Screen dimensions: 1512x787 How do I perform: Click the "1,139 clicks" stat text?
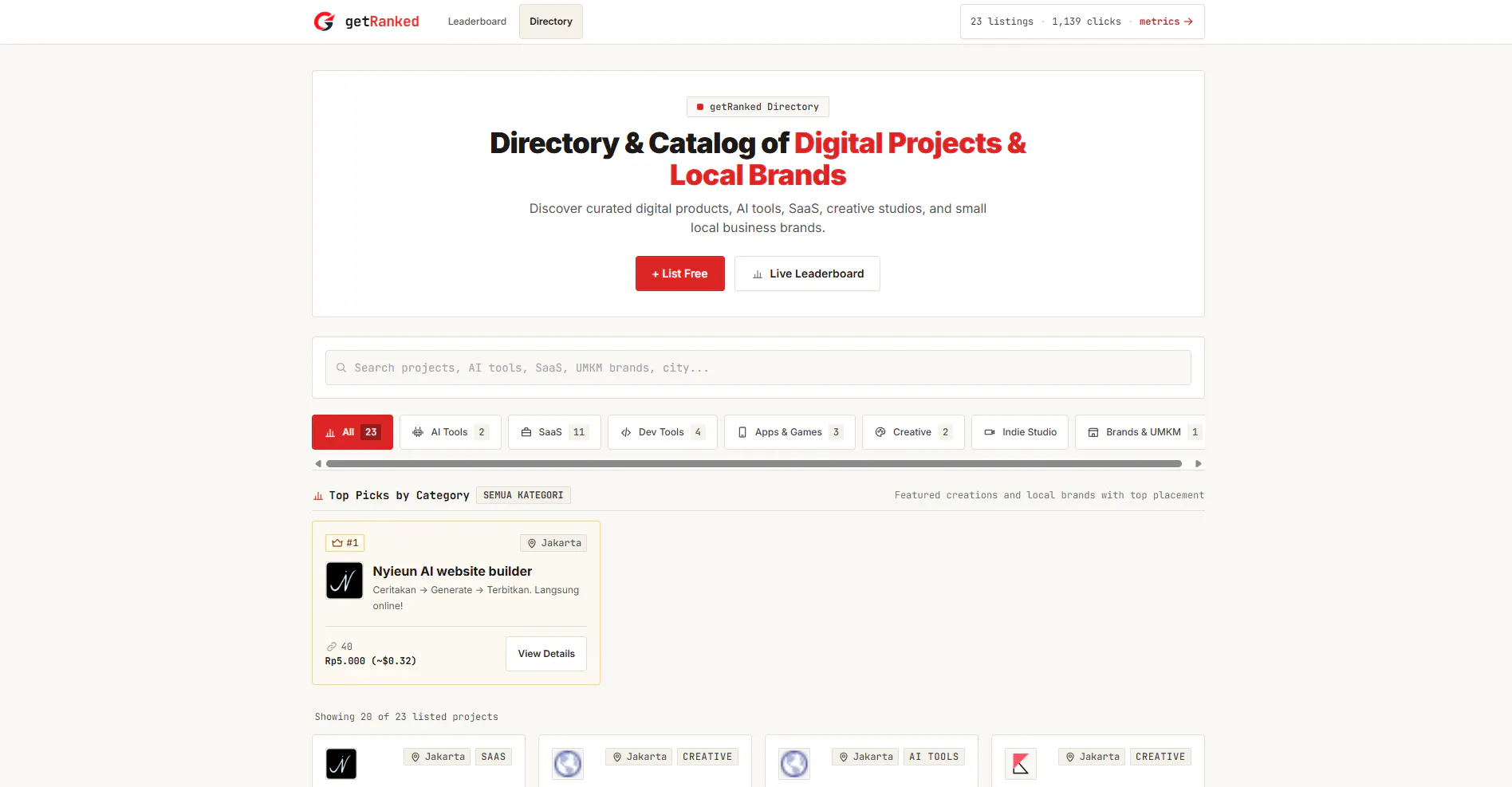tap(1086, 22)
